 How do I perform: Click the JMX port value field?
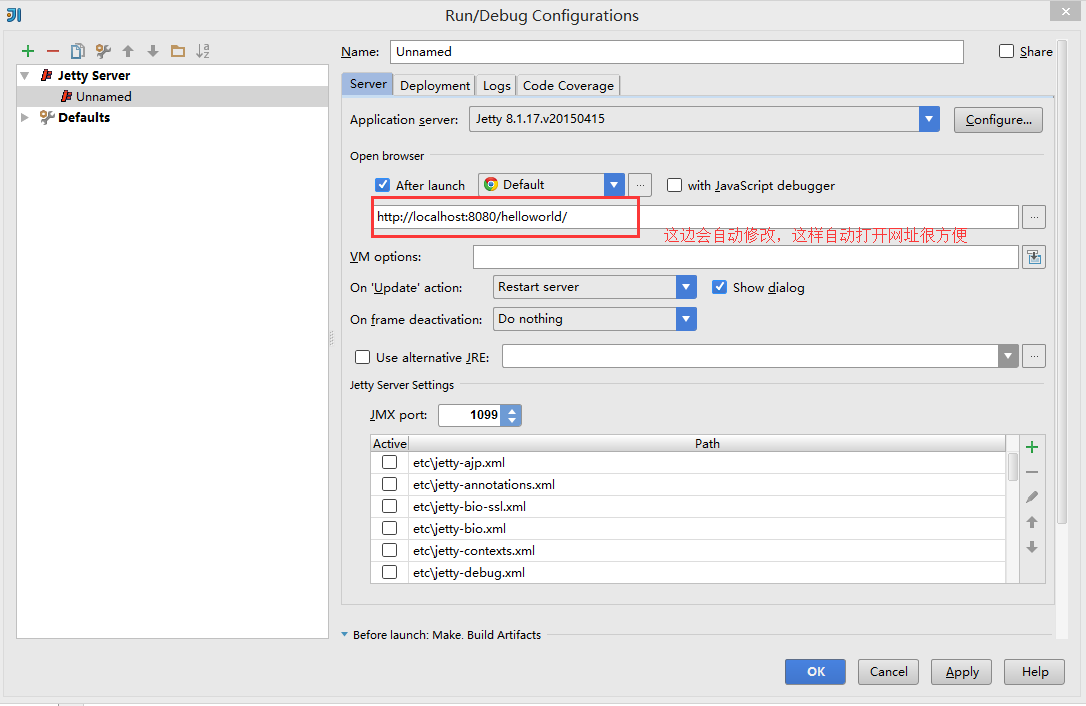coord(471,415)
